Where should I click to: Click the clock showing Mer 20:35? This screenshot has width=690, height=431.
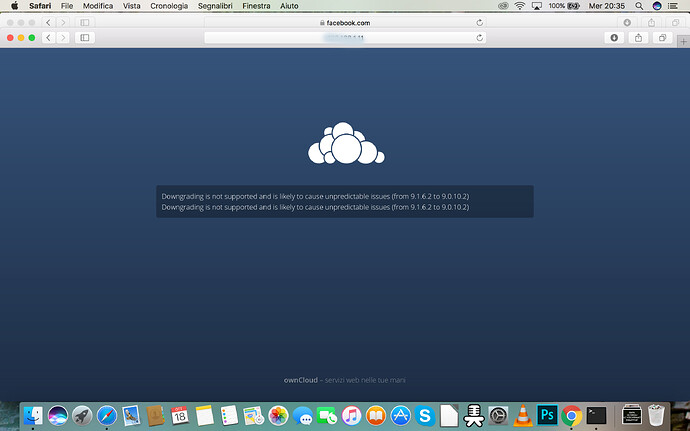606,6
